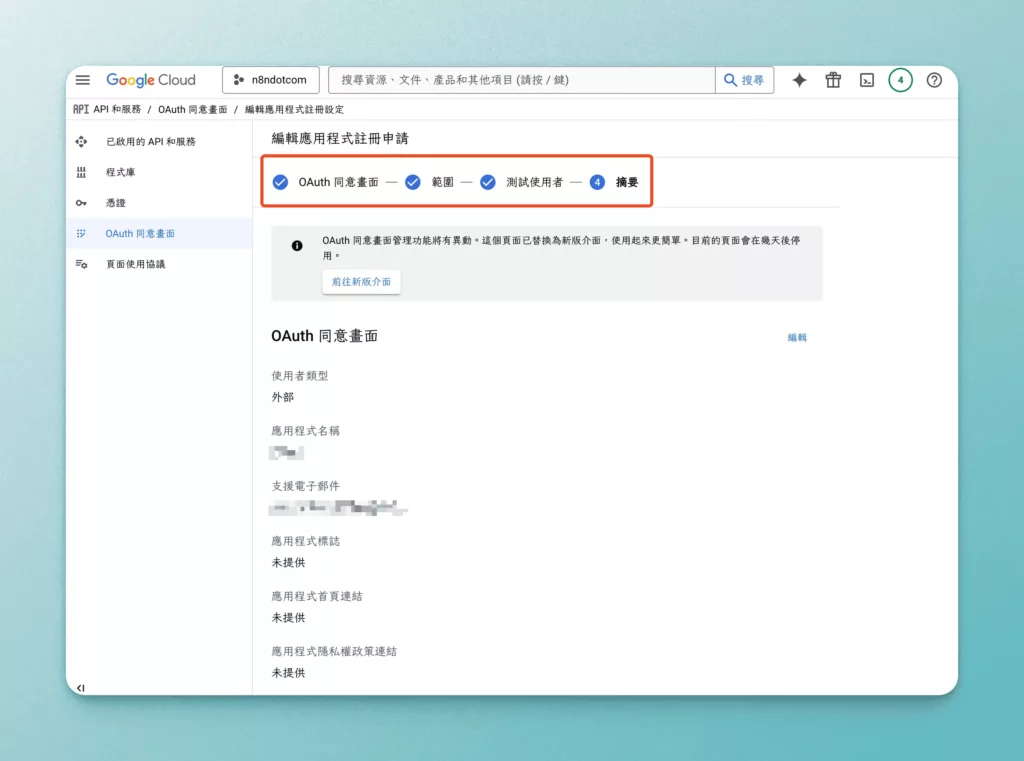Viewport: 1024px width, 761px height.
Task: Click the library grid icon
Action: pyautogui.click(x=81, y=172)
